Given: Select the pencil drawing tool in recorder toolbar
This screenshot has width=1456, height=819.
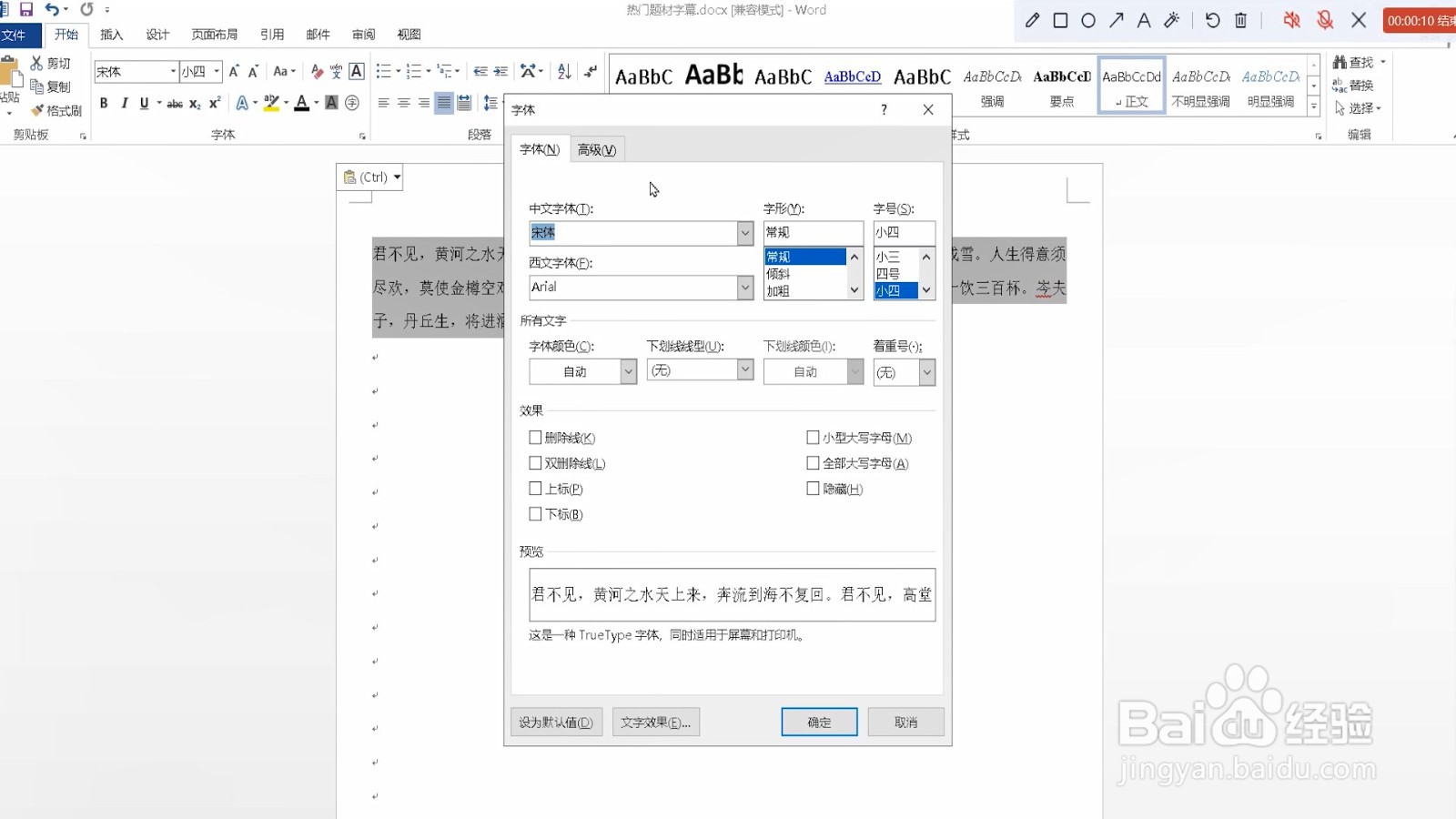Looking at the screenshot, I should 1032,20.
